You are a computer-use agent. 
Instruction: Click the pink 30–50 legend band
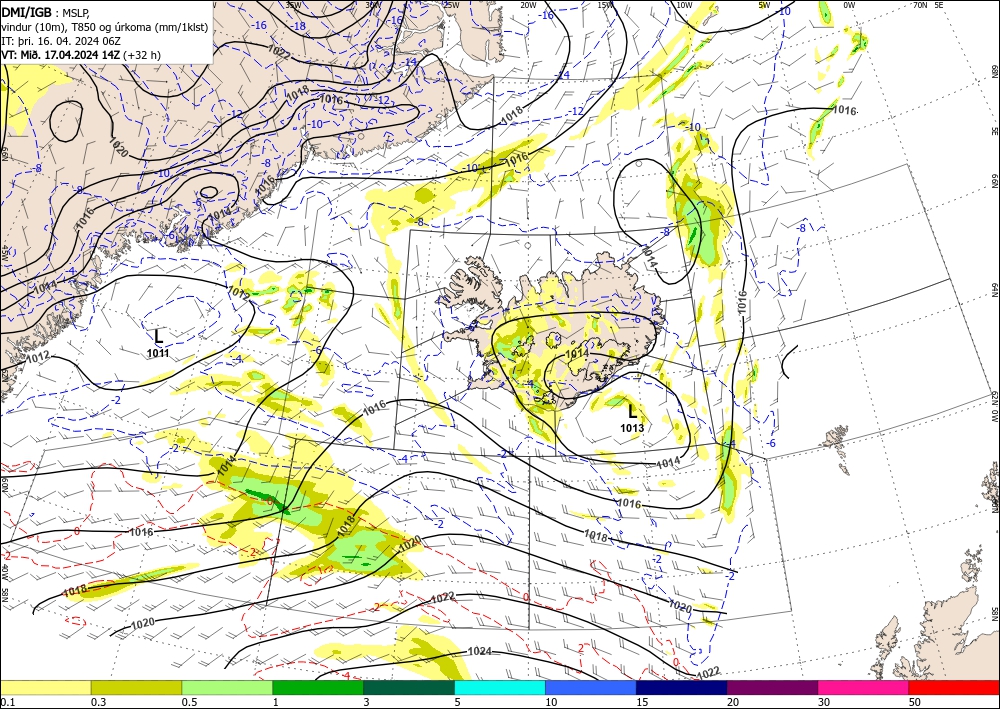tap(864, 687)
